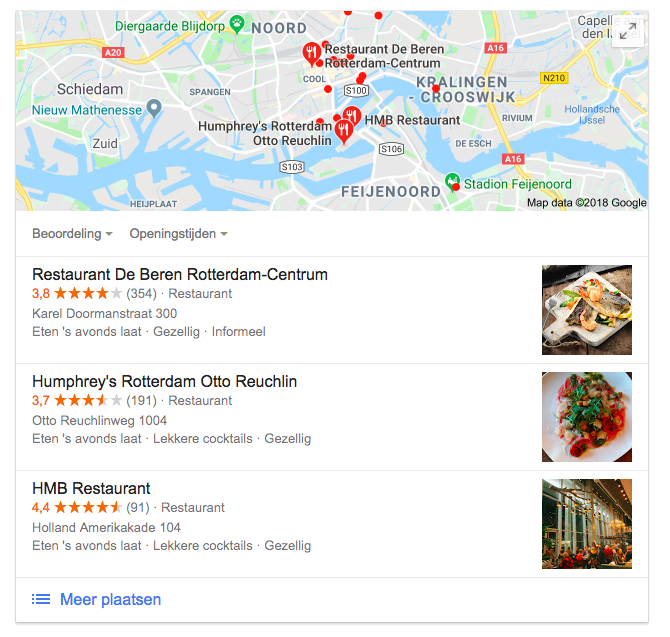Click the HMB Restaurant 4,4 star rating
This screenshot has width=670, height=637.
click(x=88, y=507)
